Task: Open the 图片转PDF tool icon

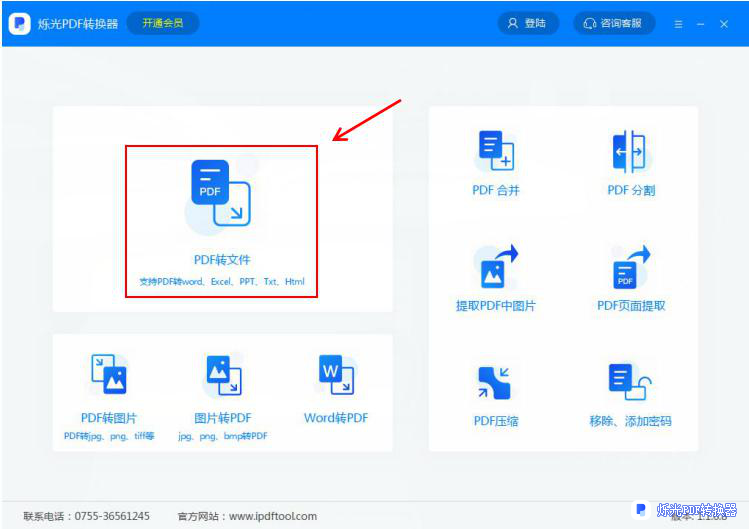Action: (222, 376)
